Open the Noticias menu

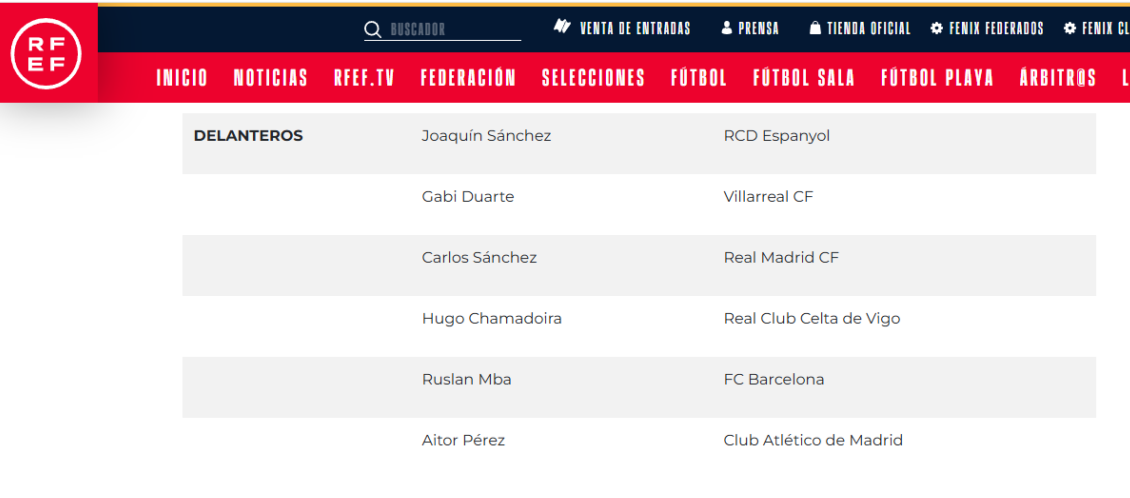271,78
